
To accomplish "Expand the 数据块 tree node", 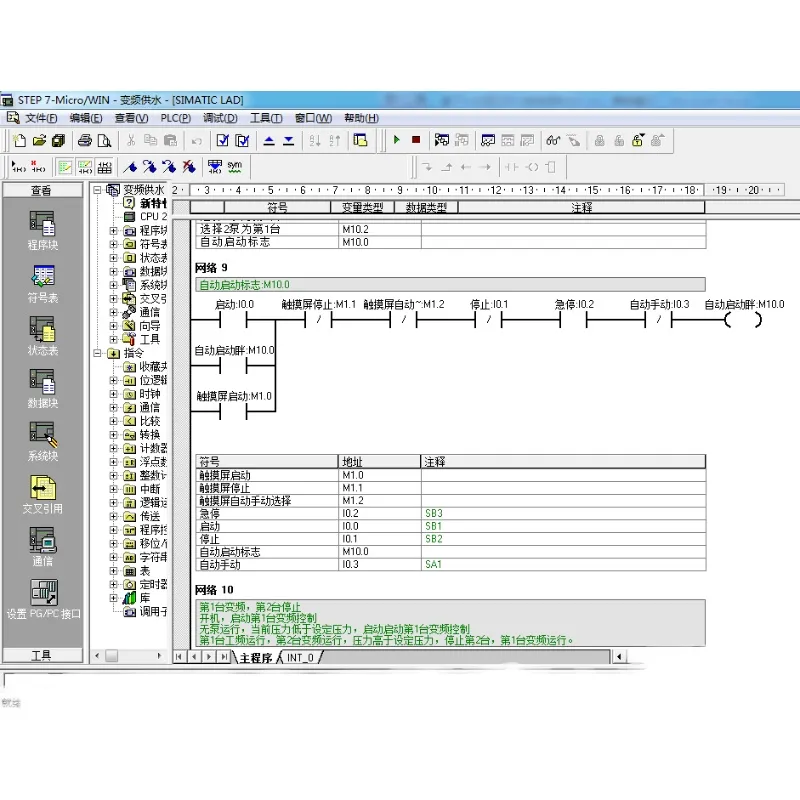I will tap(113, 271).
